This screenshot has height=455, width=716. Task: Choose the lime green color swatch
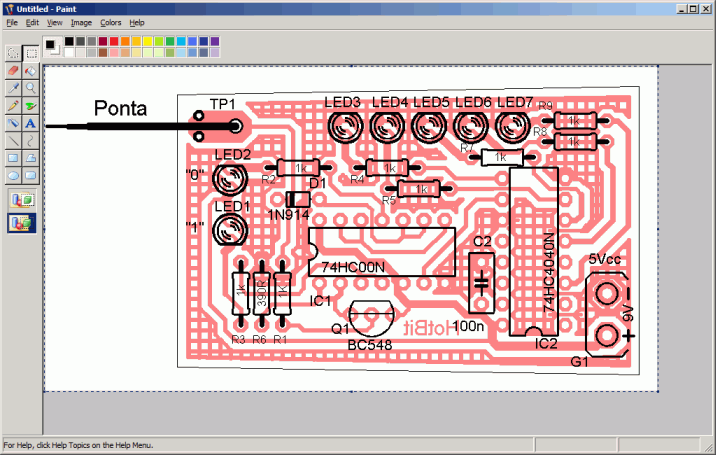pyautogui.click(x=158, y=42)
